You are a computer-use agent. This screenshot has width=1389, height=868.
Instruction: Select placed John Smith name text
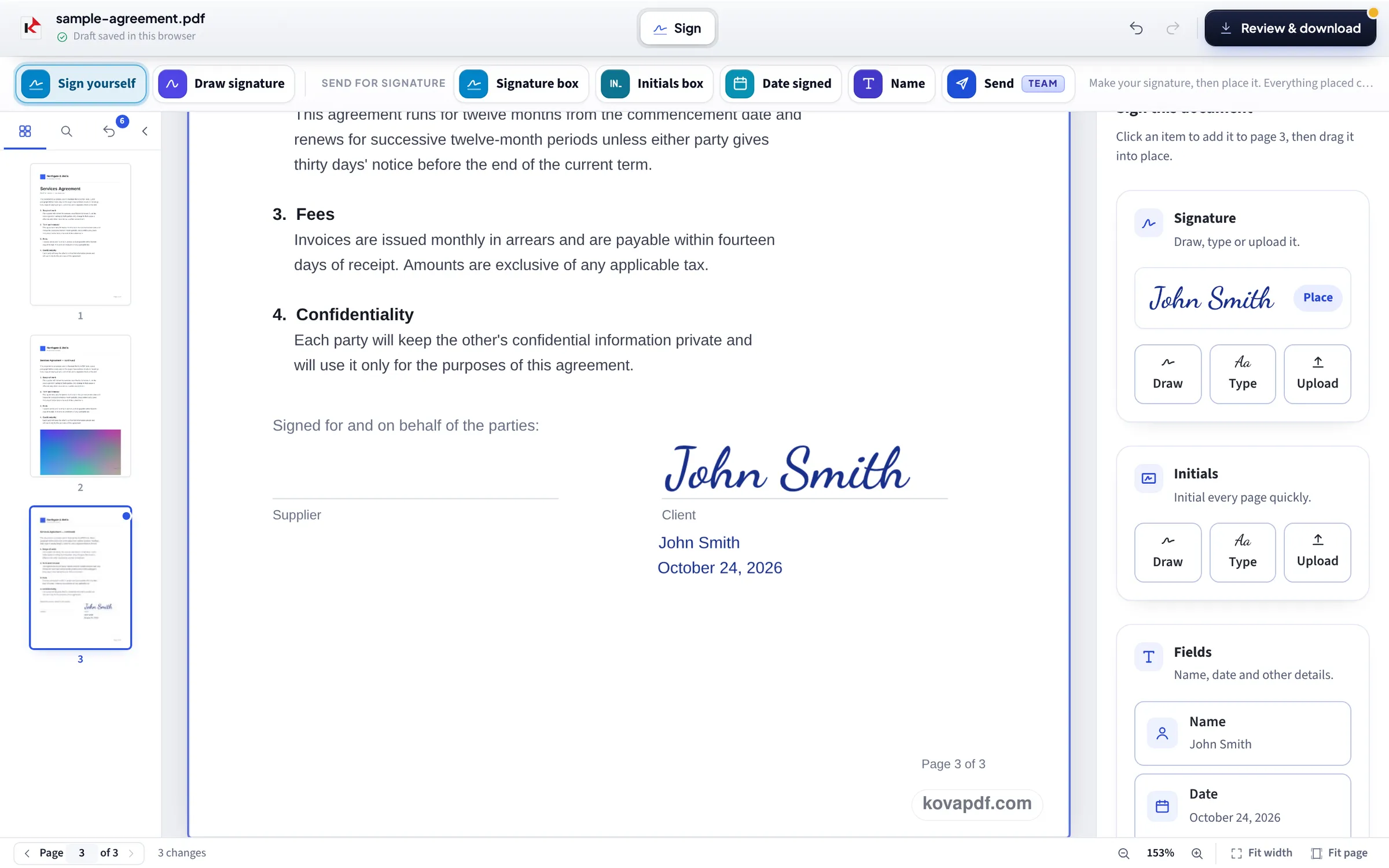point(699,543)
